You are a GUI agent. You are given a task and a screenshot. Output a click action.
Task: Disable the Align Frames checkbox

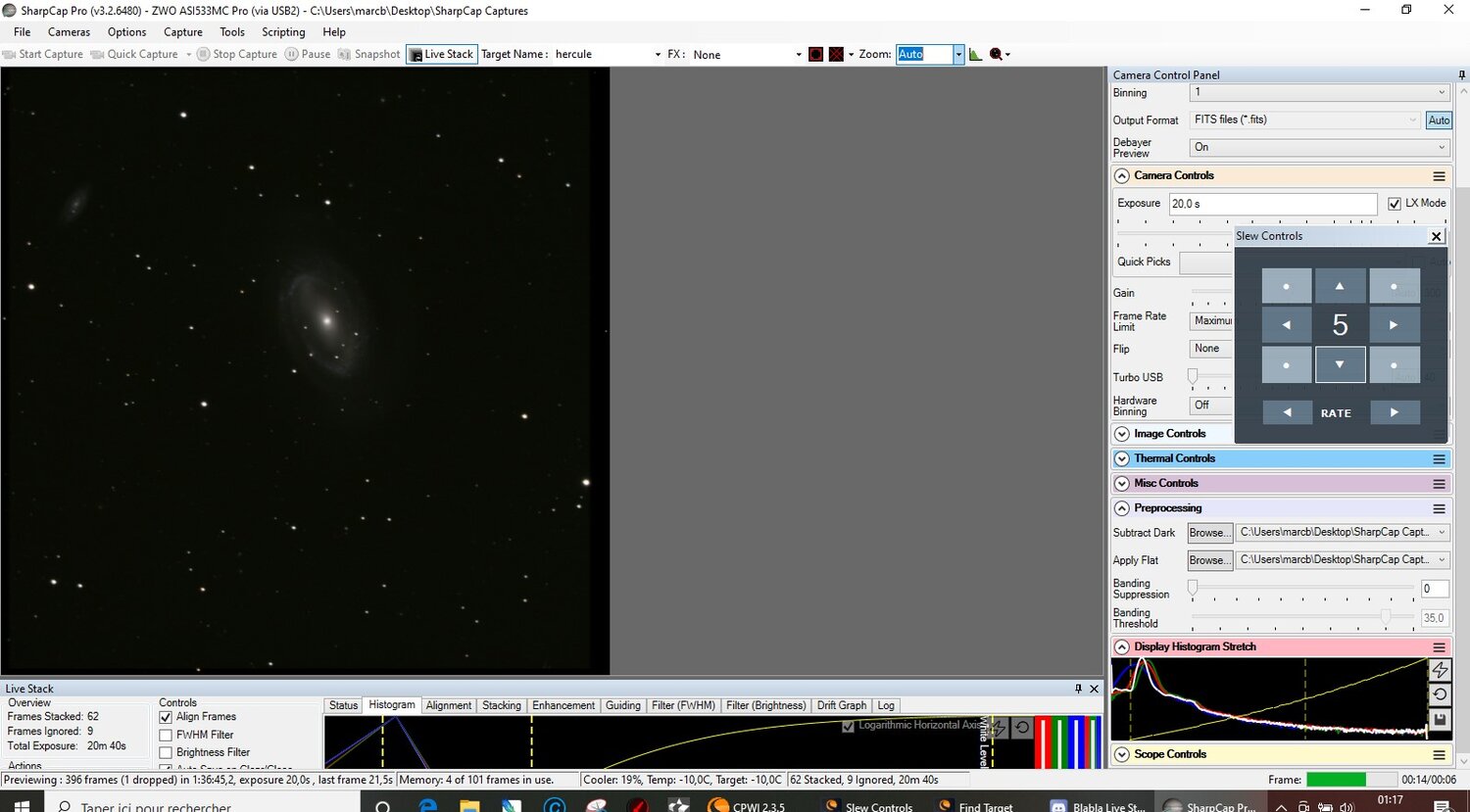click(165, 717)
